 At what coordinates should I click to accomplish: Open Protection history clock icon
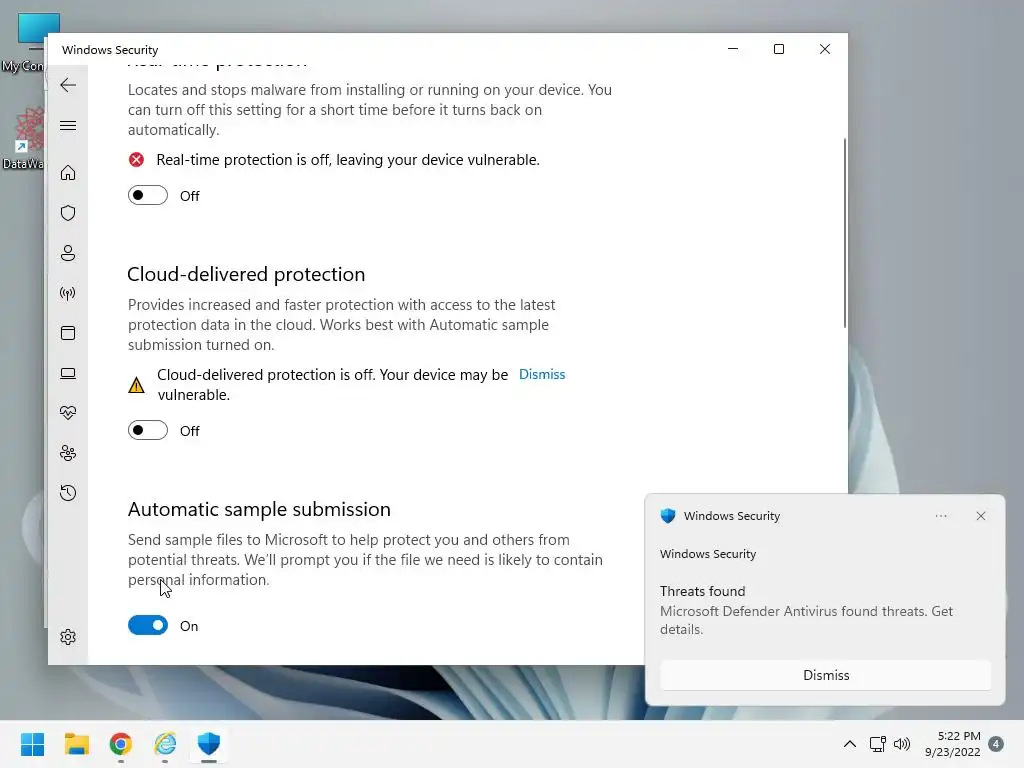point(68,493)
